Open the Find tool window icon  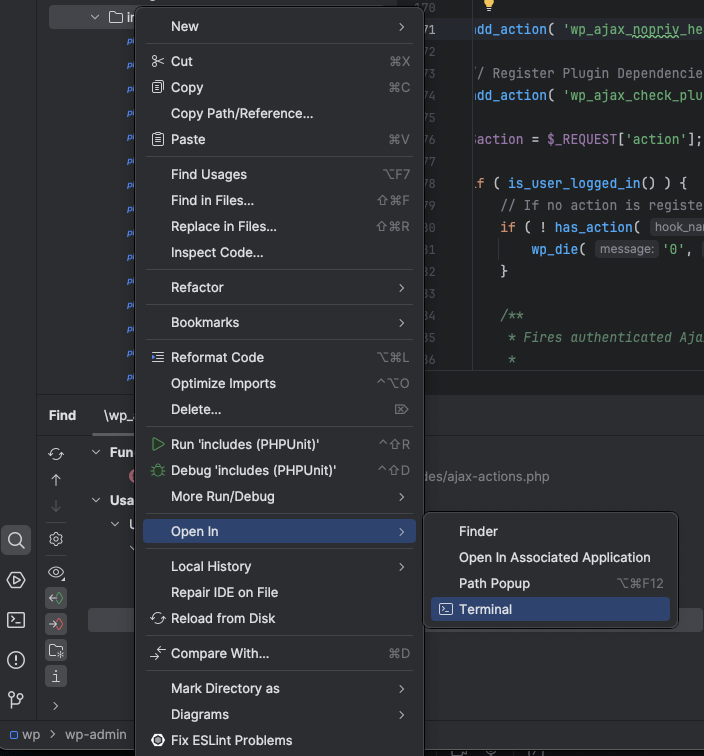[x=16, y=541]
